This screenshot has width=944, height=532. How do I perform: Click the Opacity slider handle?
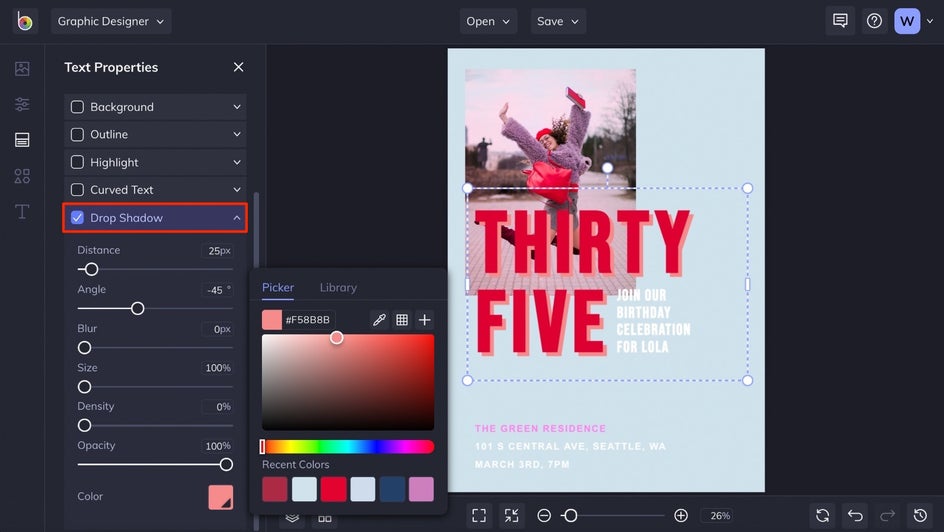click(226, 465)
